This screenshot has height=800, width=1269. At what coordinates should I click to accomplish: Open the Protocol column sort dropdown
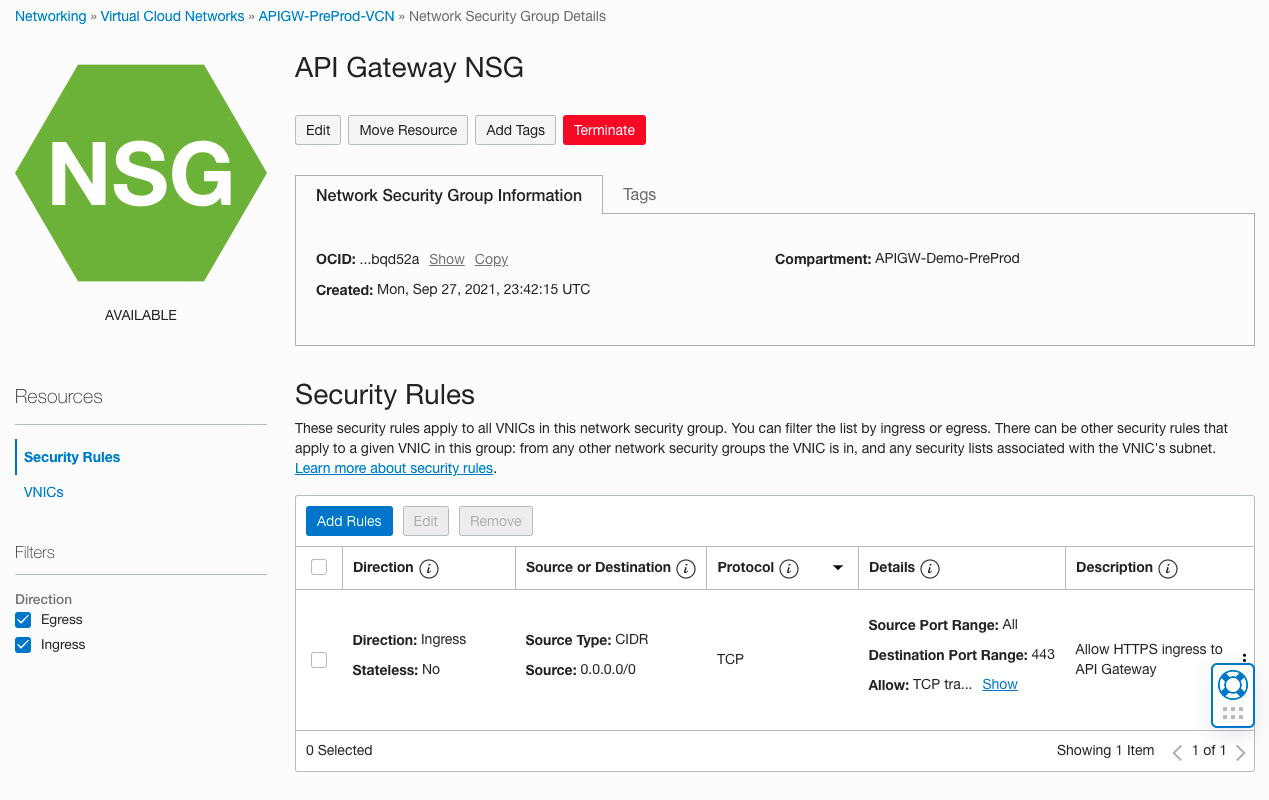point(837,567)
